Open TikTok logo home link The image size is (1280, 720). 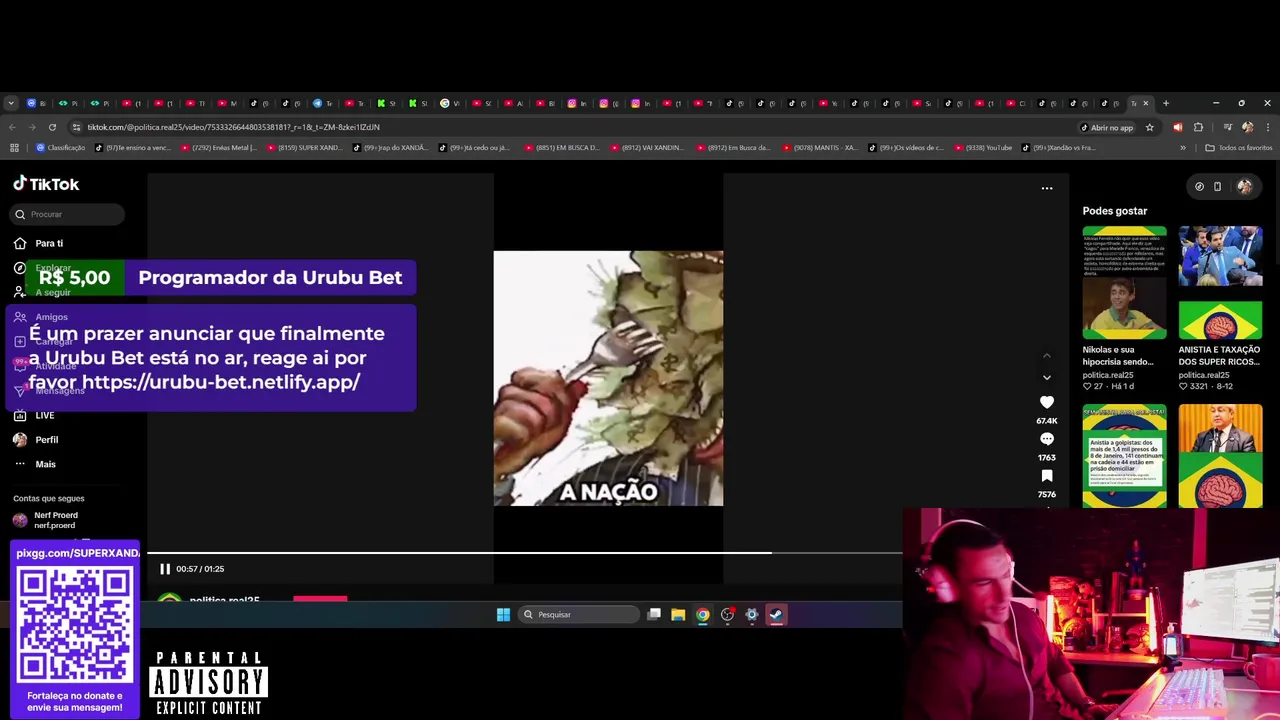(46, 184)
